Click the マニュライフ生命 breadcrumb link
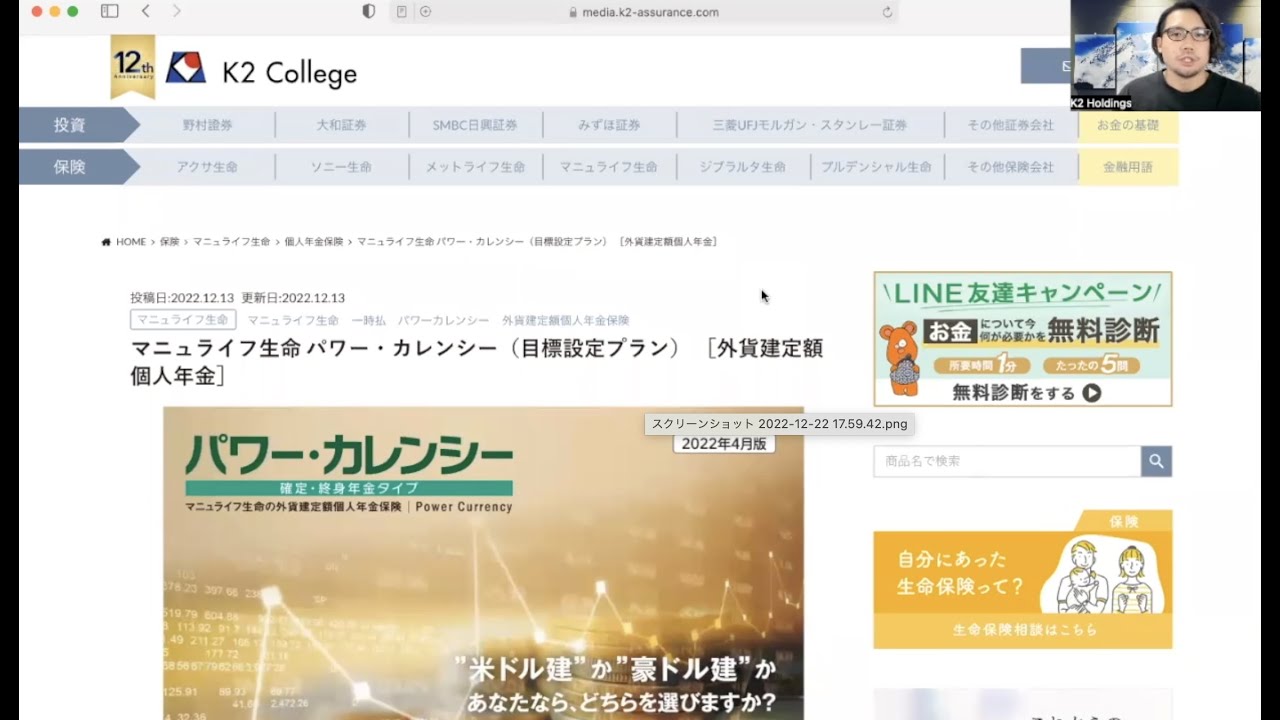The image size is (1280, 720). [231, 242]
